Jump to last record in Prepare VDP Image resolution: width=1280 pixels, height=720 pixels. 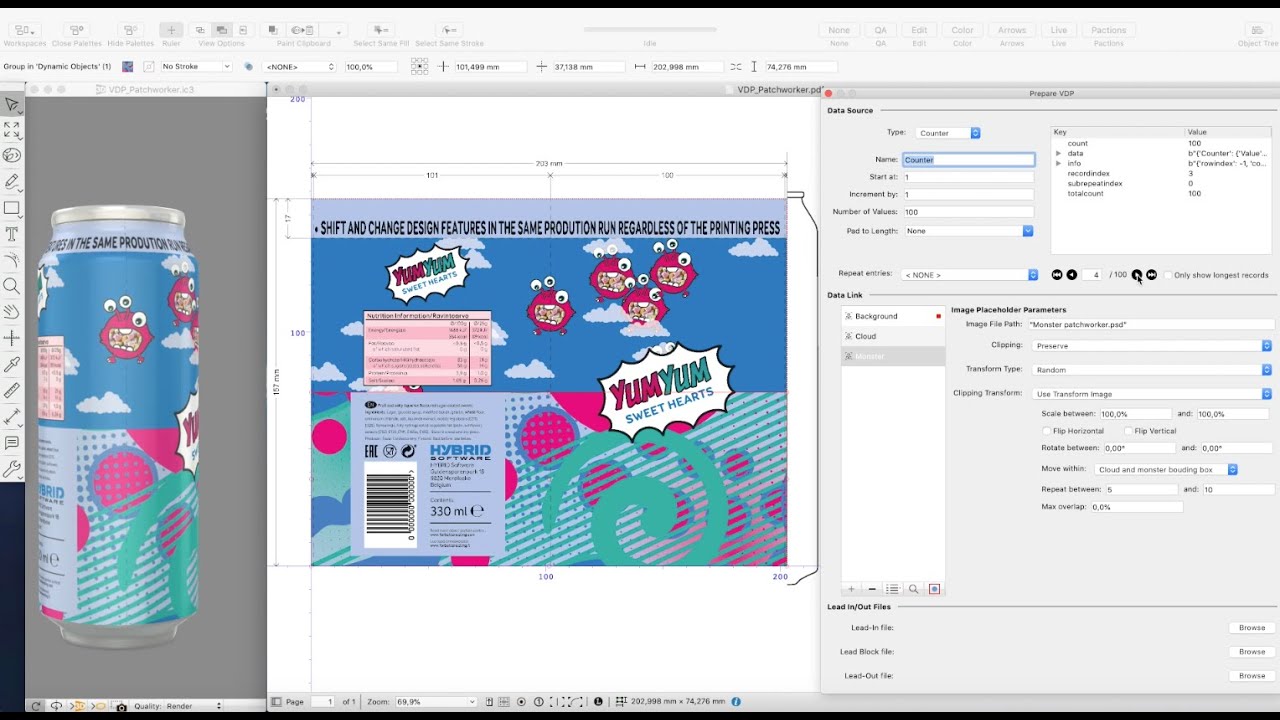coord(1151,275)
